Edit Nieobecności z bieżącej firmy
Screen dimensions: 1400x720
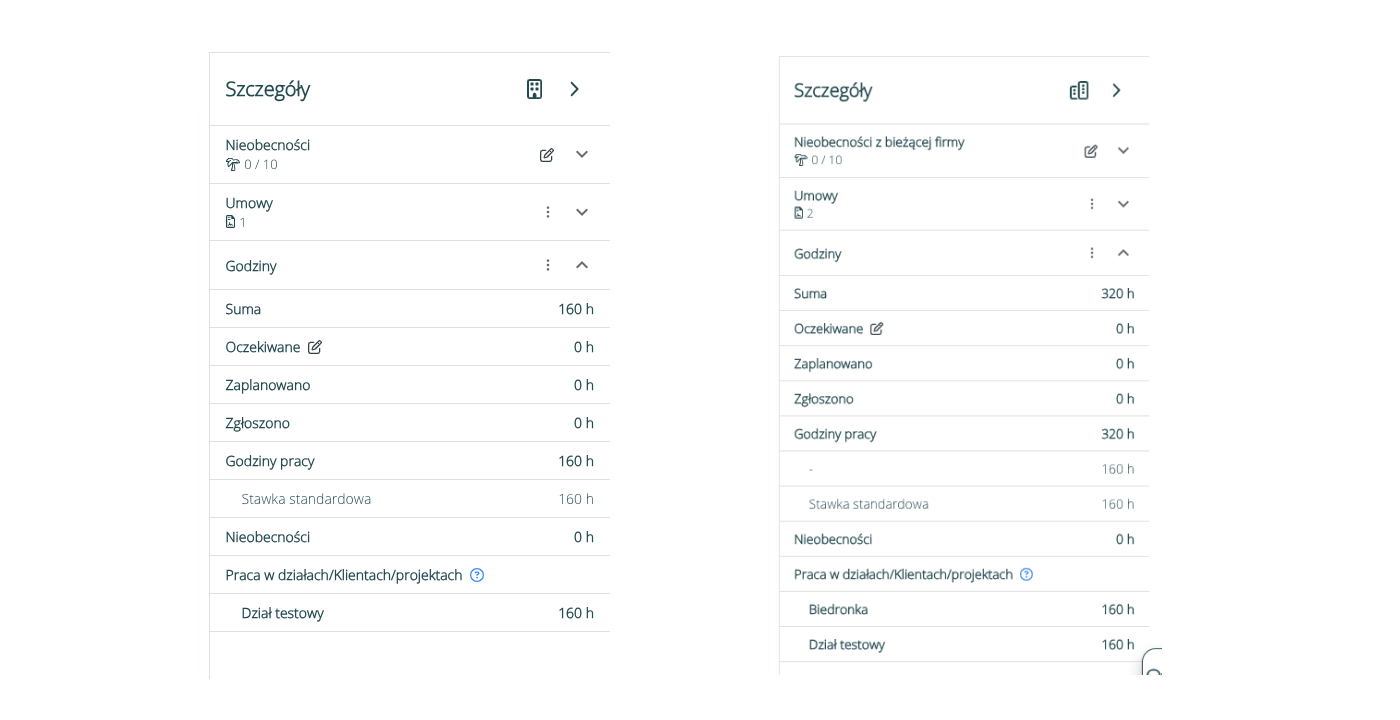coord(1091,151)
